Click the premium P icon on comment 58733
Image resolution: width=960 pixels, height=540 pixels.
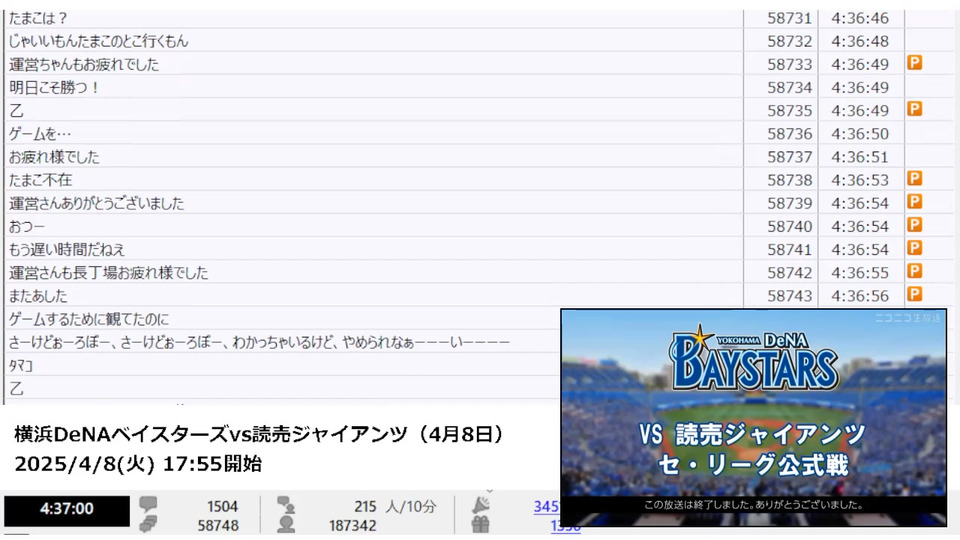point(915,63)
